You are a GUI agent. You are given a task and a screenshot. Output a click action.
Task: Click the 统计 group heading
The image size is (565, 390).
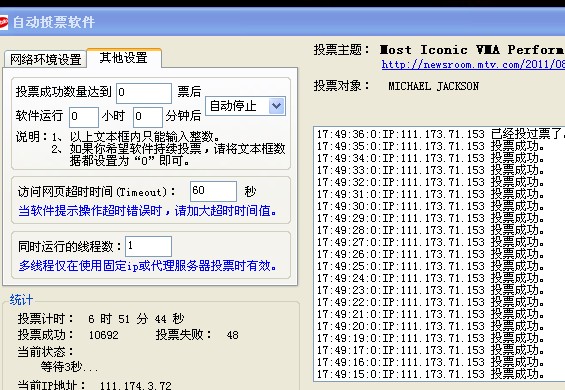click(x=21, y=300)
